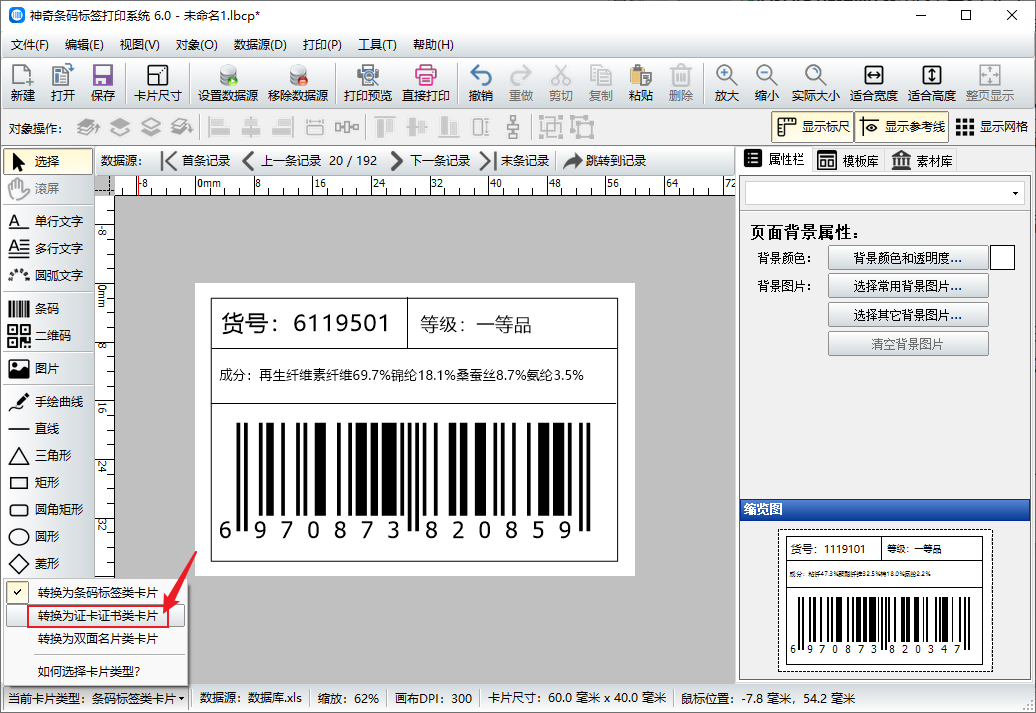Go to 首条记录 first record
The image size is (1036, 713).
[196, 161]
